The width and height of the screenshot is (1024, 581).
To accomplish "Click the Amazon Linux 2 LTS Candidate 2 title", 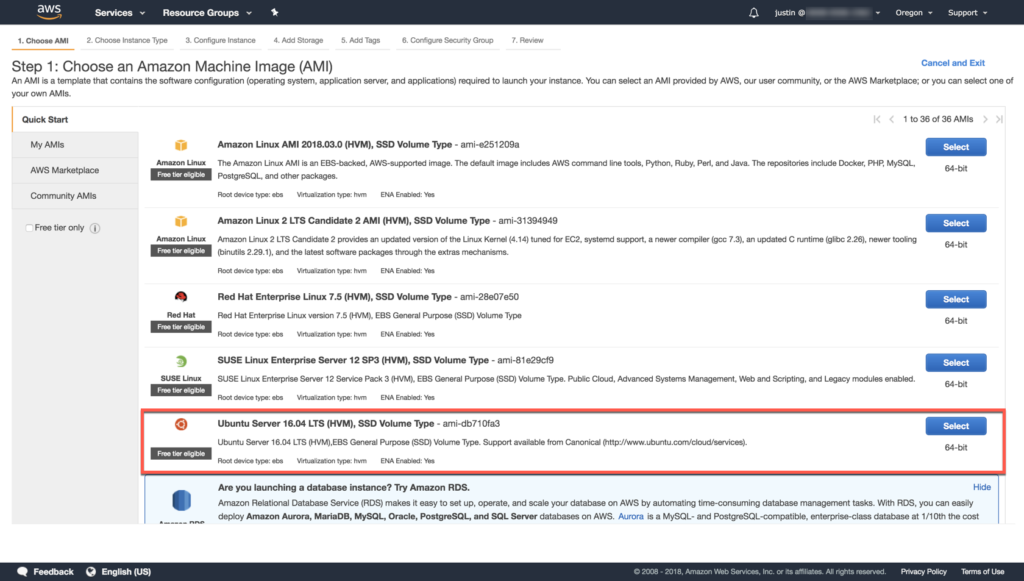I will click(x=353, y=221).
